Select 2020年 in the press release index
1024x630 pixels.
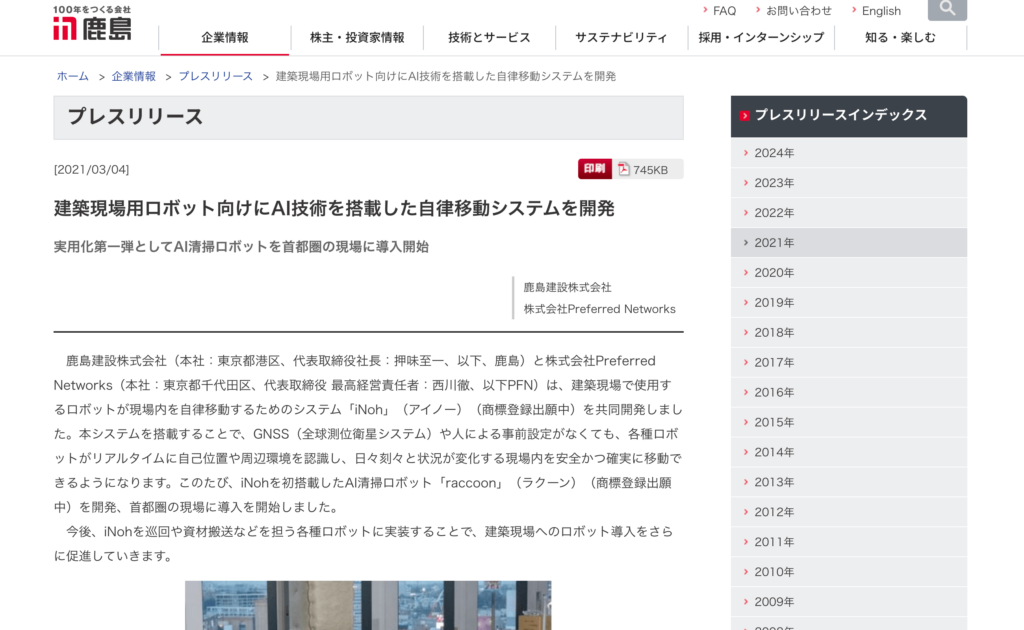click(848, 273)
